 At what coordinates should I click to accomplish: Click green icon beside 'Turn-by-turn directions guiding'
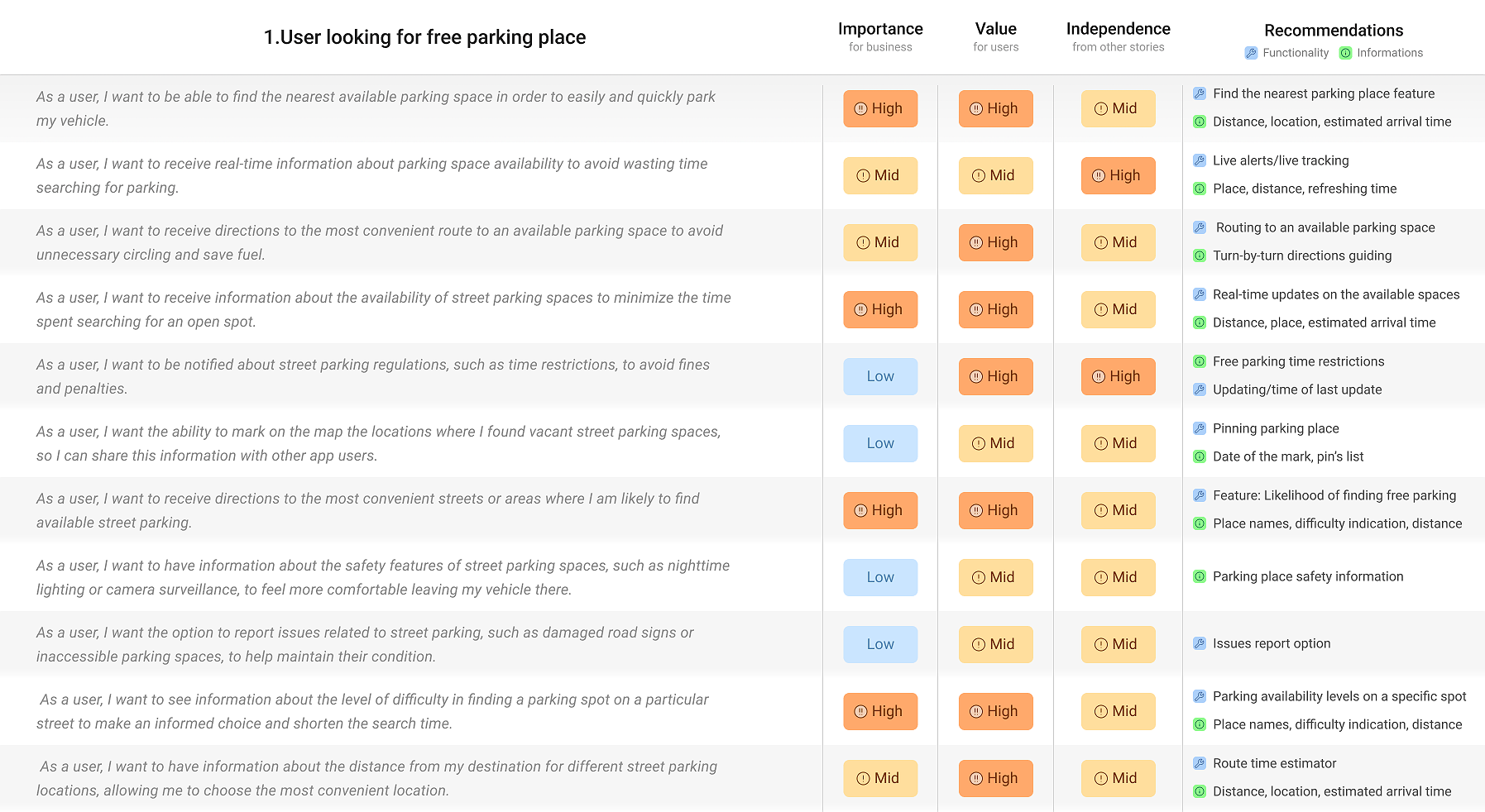[x=1200, y=256]
